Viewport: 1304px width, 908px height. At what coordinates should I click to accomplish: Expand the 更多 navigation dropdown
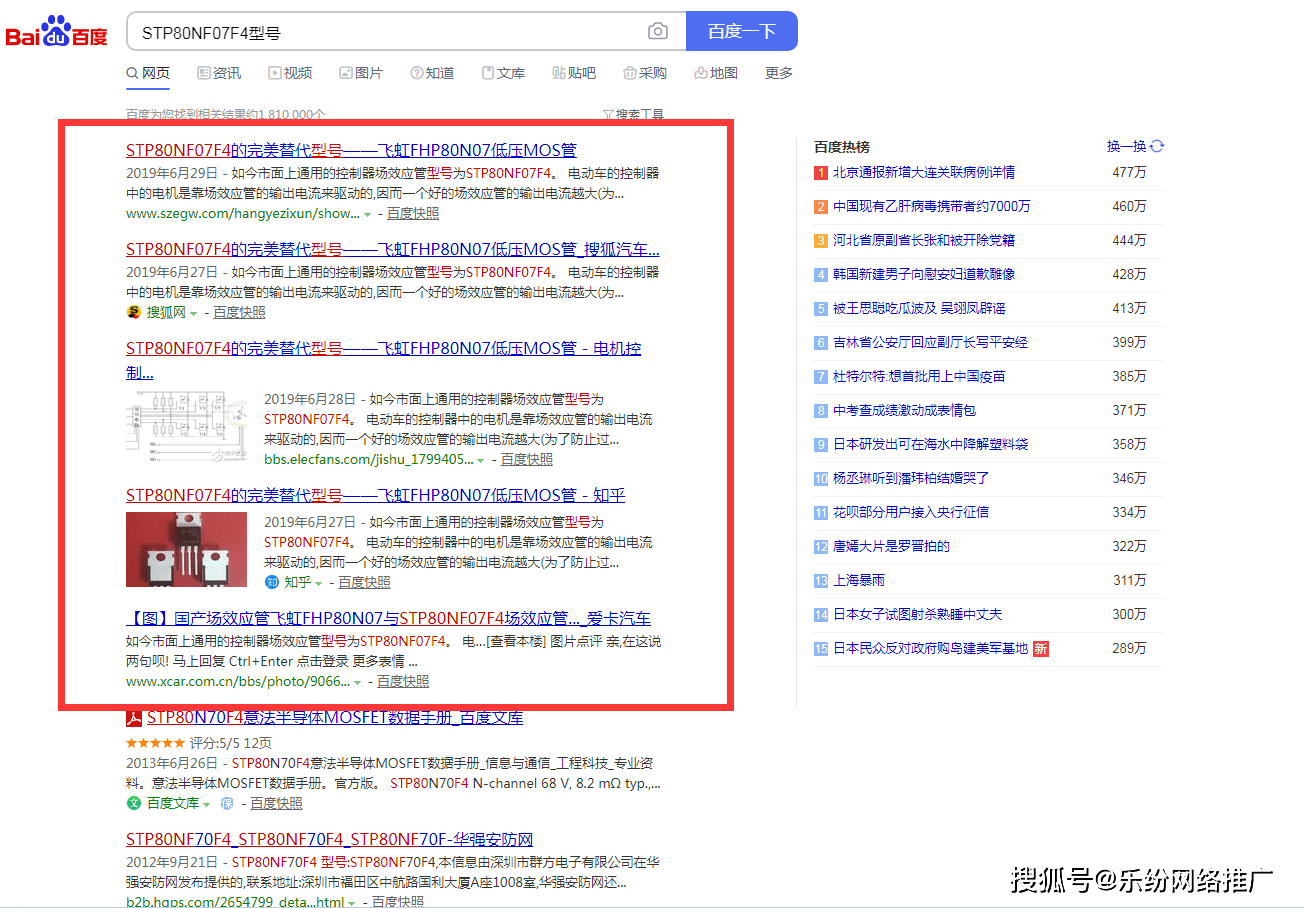pyautogui.click(x=778, y=72)
